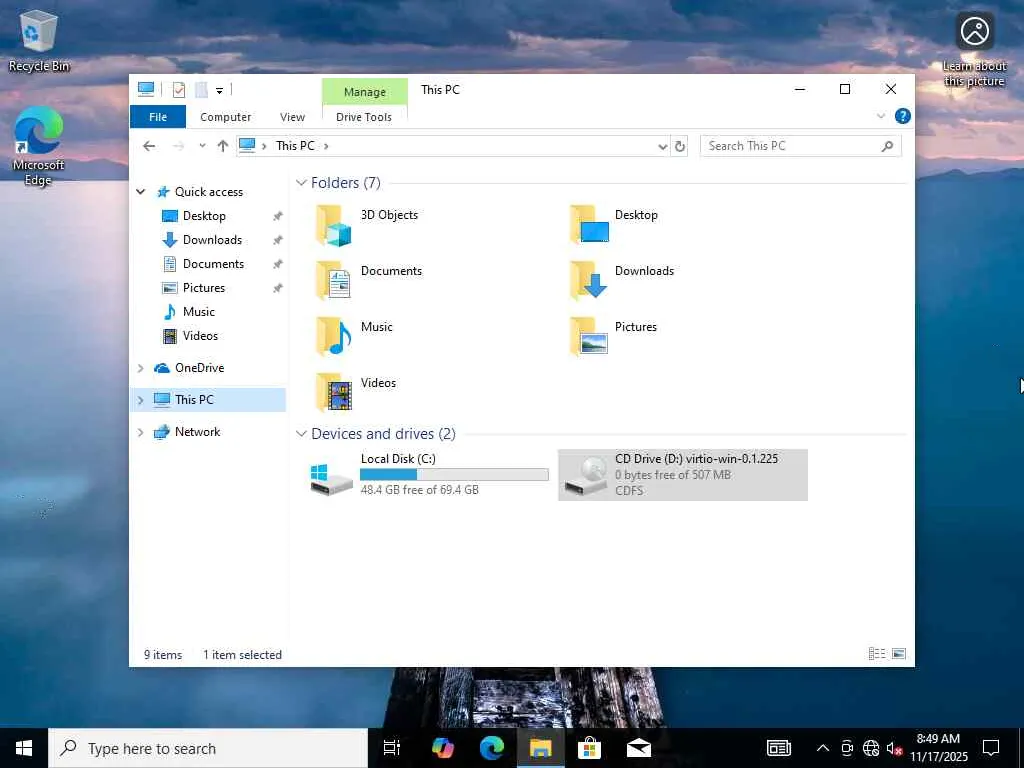The image size is (1024, 768).
Task: Open the address bar history dropdown
Action: click(x=662, y=146)
